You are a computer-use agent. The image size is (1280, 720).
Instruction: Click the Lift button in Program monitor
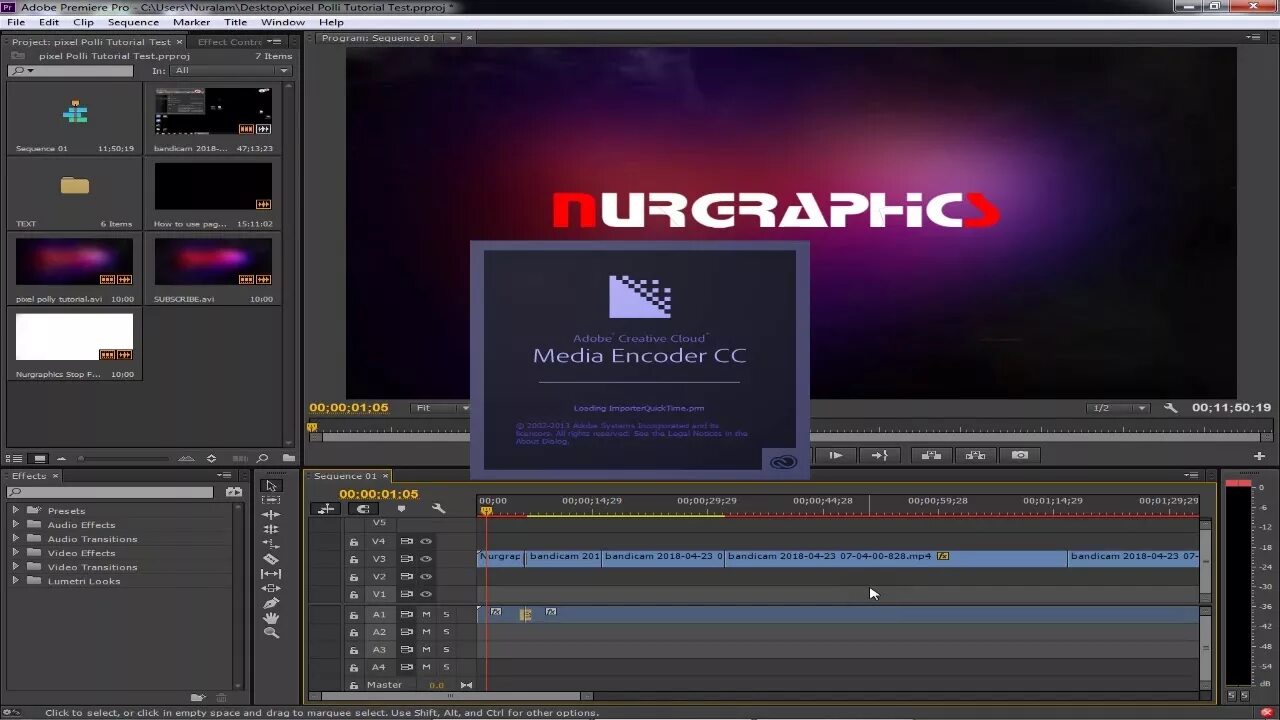(x=931, y=455)
